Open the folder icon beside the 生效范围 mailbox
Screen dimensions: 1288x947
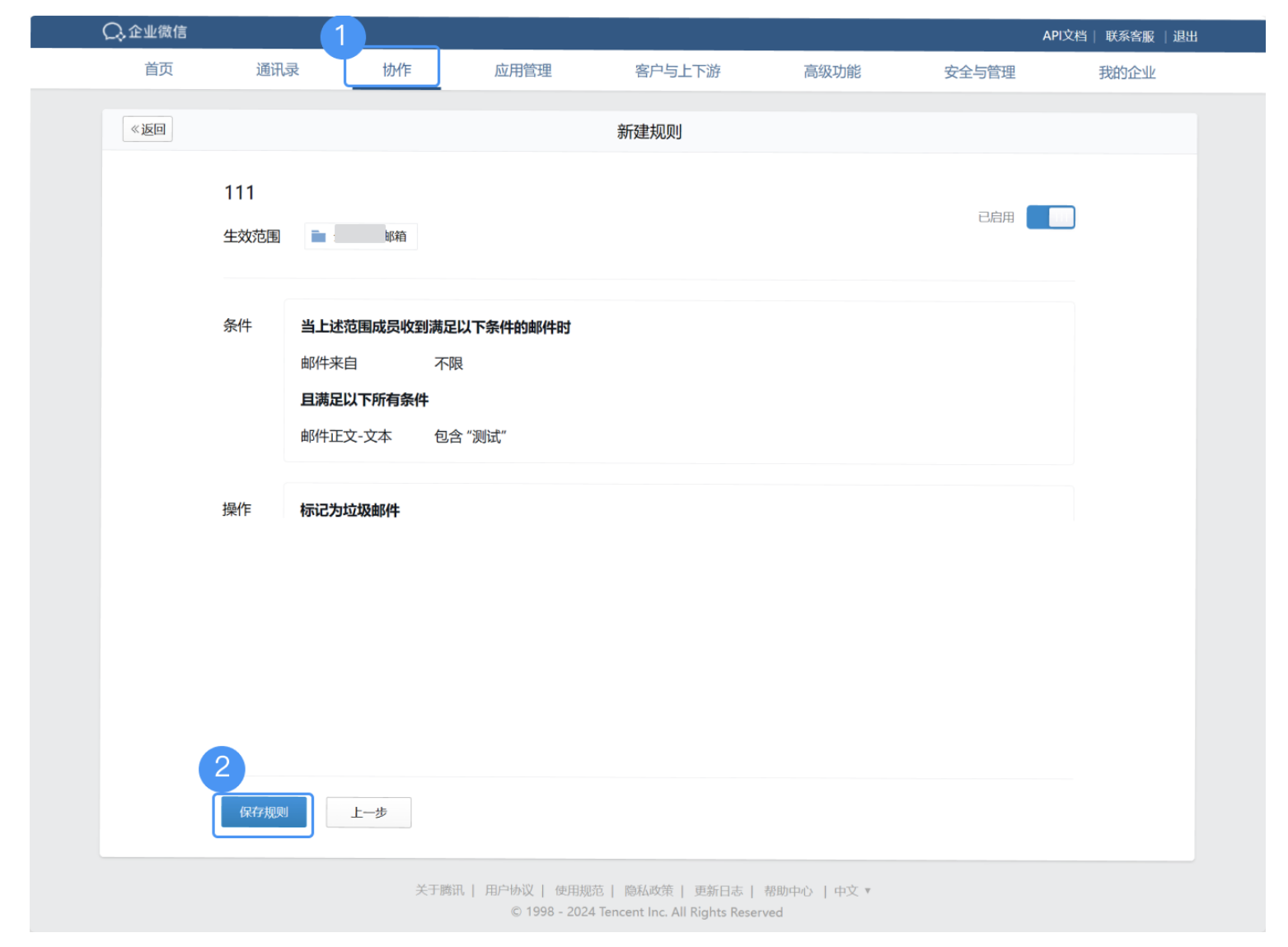point(318,236)
